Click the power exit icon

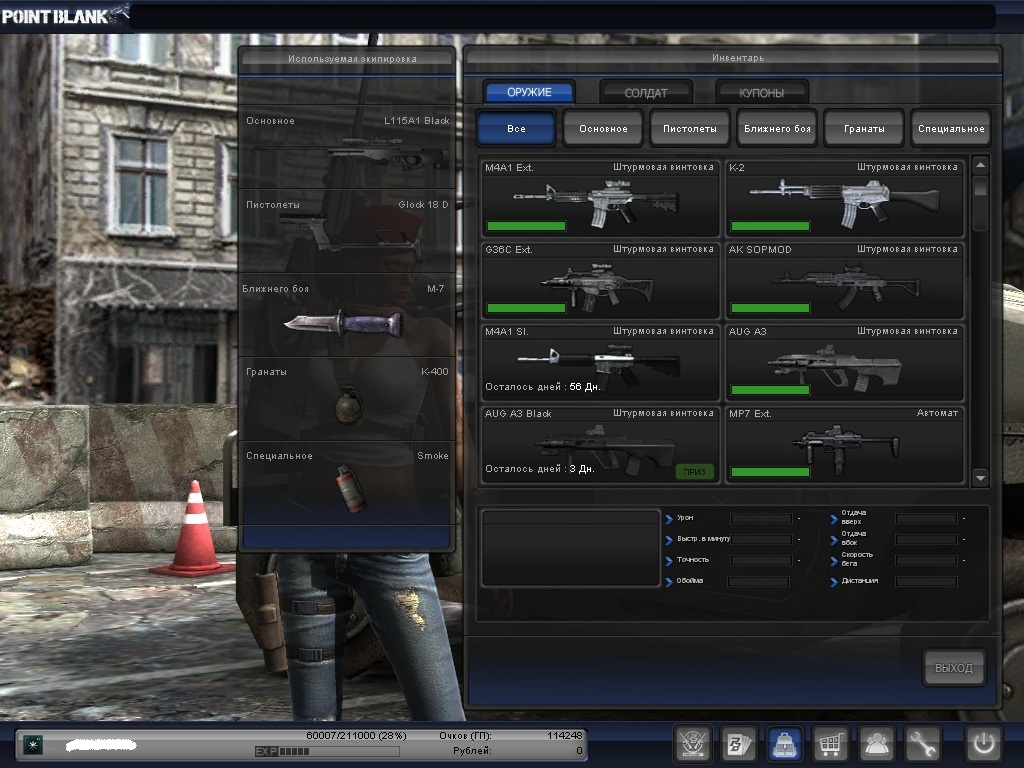point(983,744)
